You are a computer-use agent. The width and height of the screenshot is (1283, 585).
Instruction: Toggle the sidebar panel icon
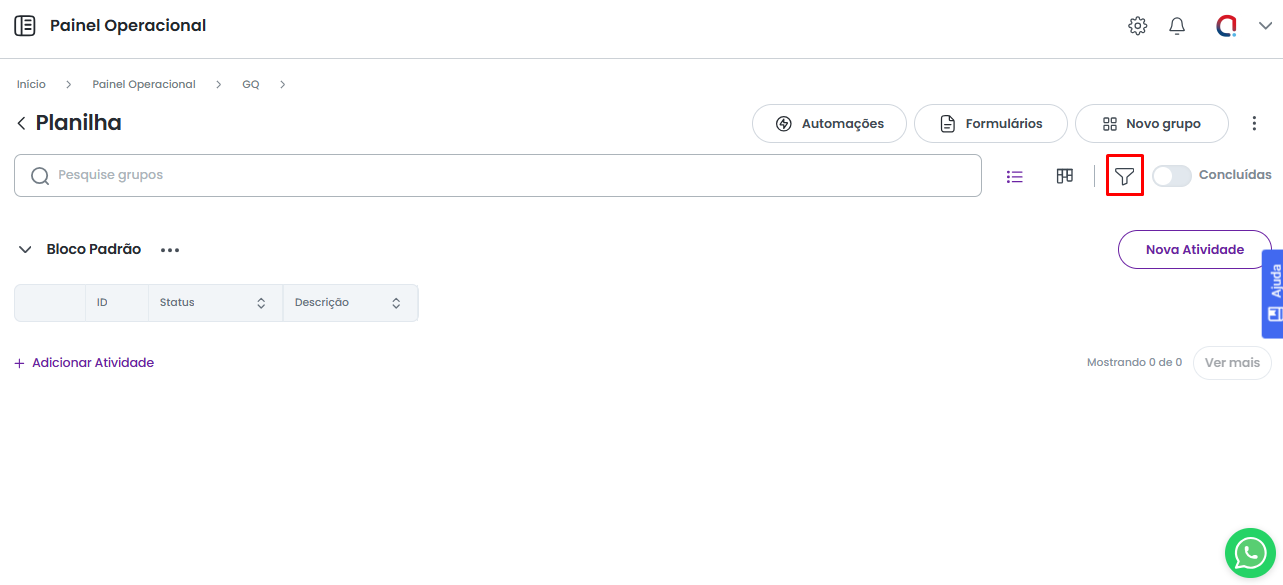(25, 26)
